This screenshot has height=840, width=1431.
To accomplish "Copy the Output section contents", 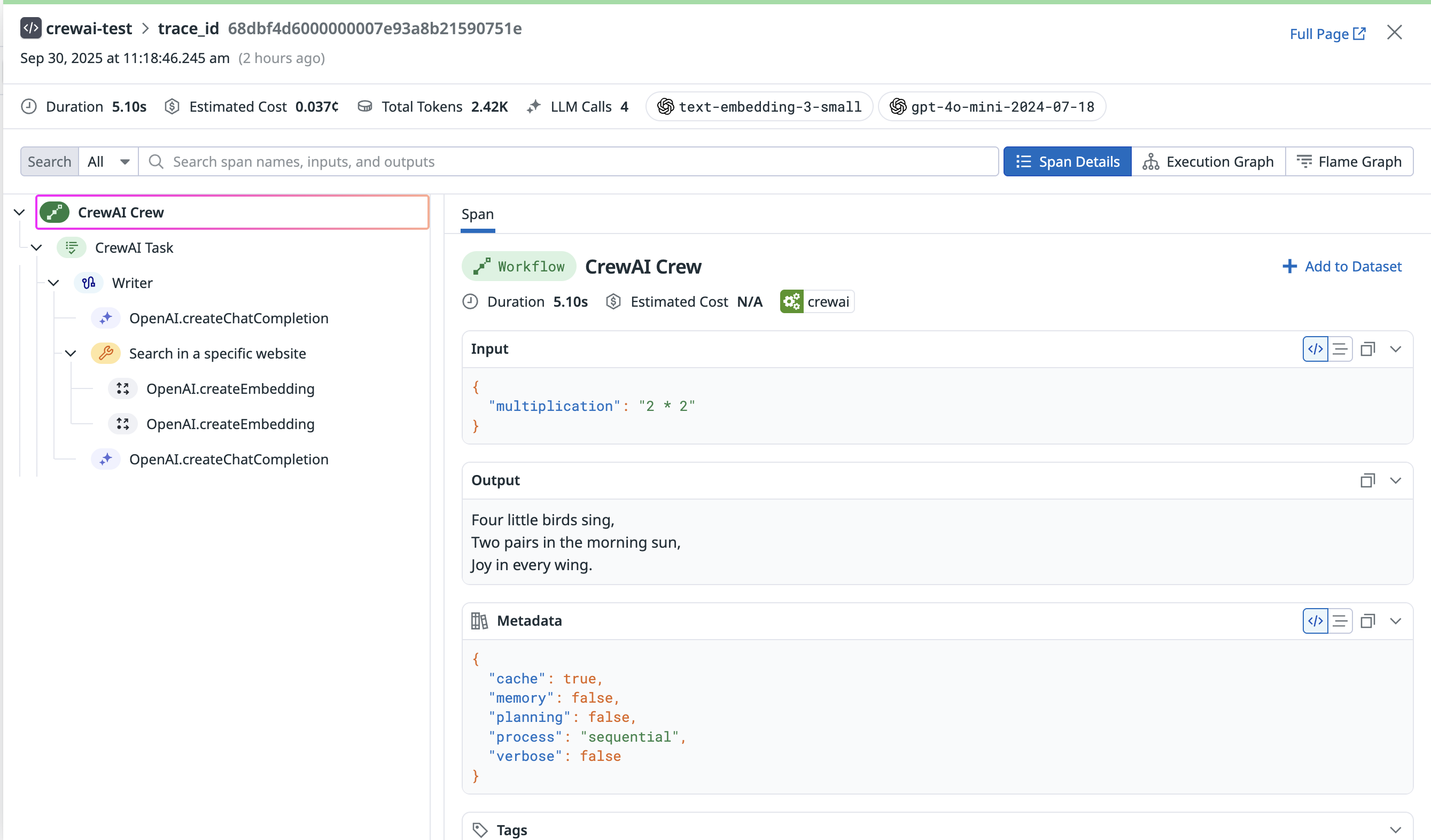I will tap(1368, 480).
